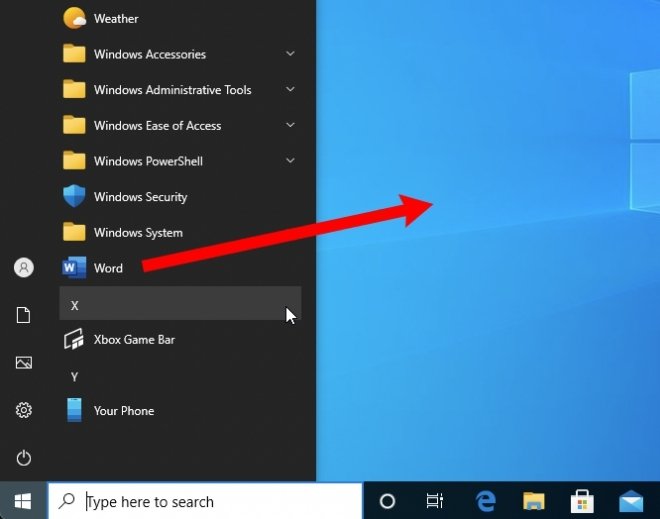The width and height of the screenshot is (660, 519).
Task: Select the Your Phone text label
Action: (124, 411)
